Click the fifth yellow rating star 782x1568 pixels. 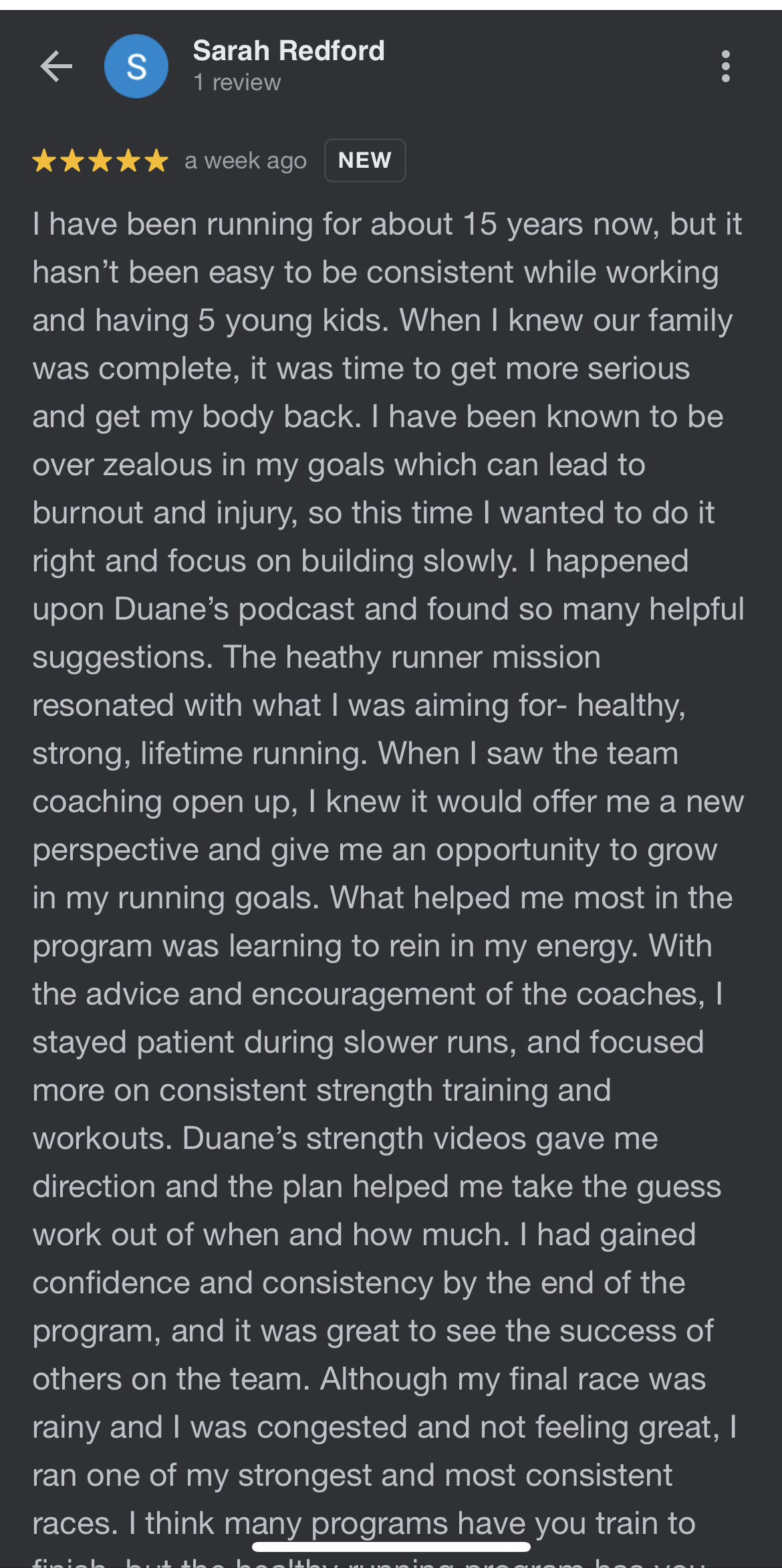click(156, 161)
